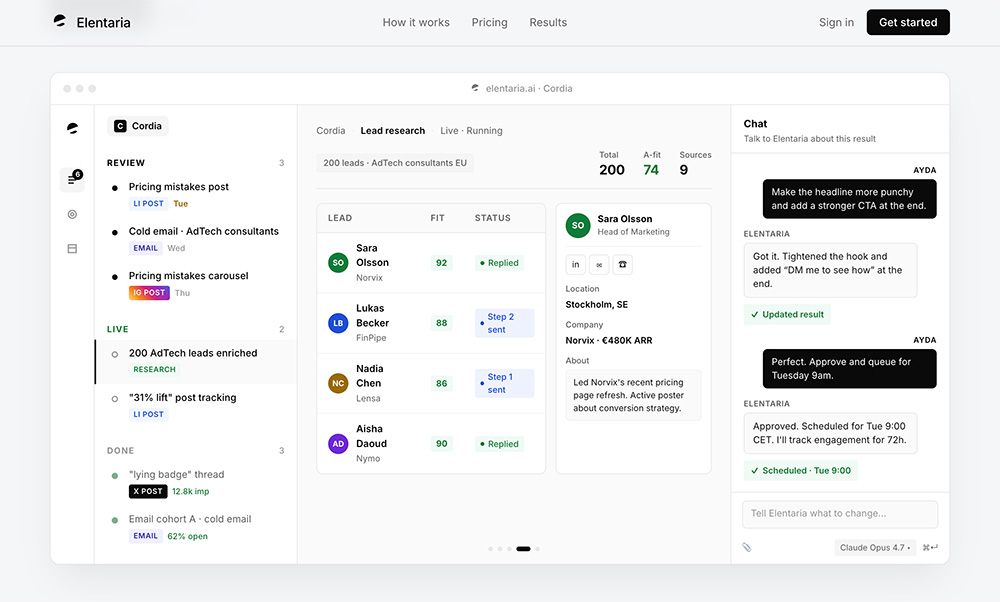Viewport: 1000px width, 602px height.
Task: Open the Cordia workspace switcher
Action: click(x=138, y=126)
